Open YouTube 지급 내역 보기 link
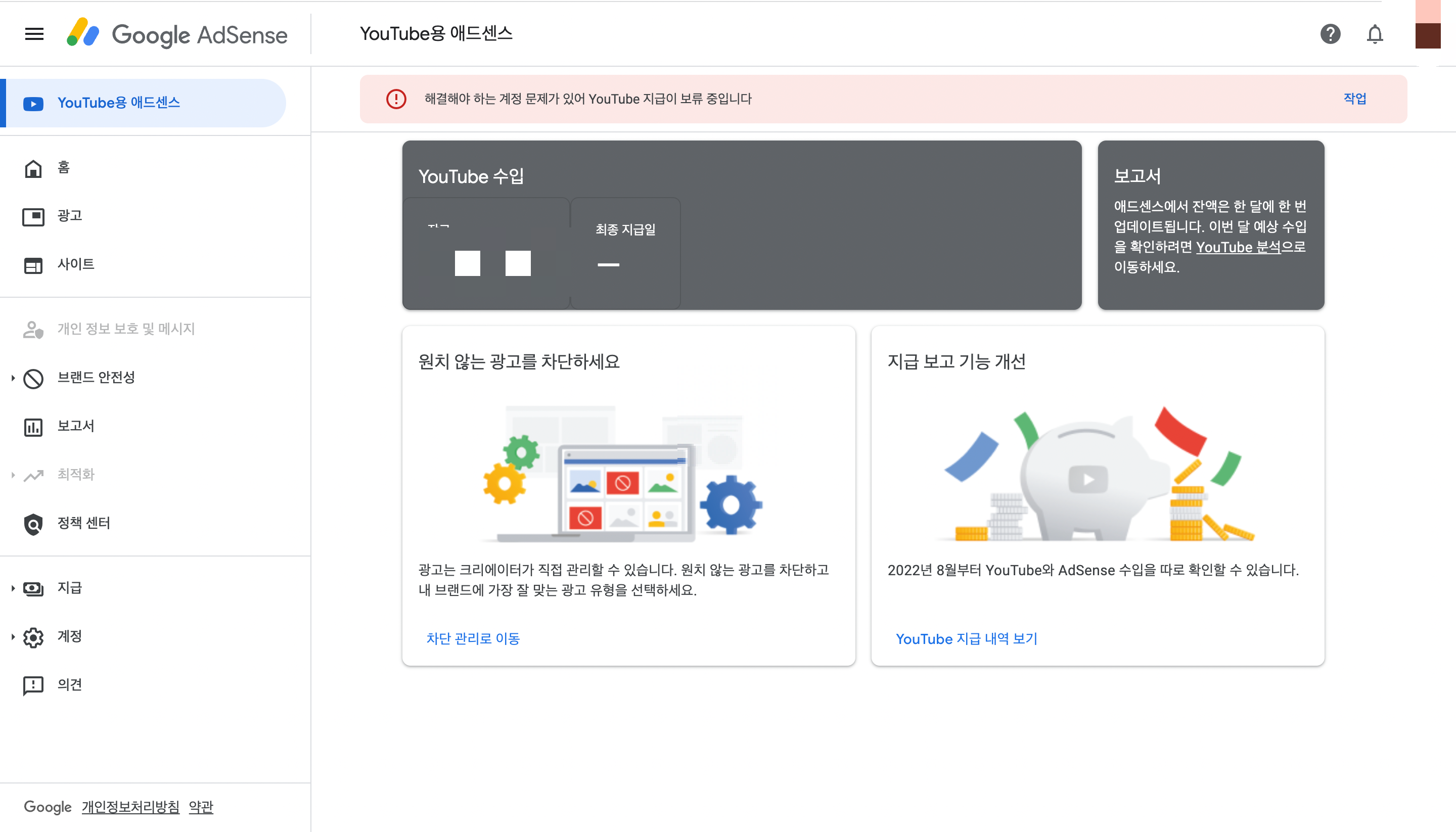The image size is (1456, 832). tap(966, 638)
